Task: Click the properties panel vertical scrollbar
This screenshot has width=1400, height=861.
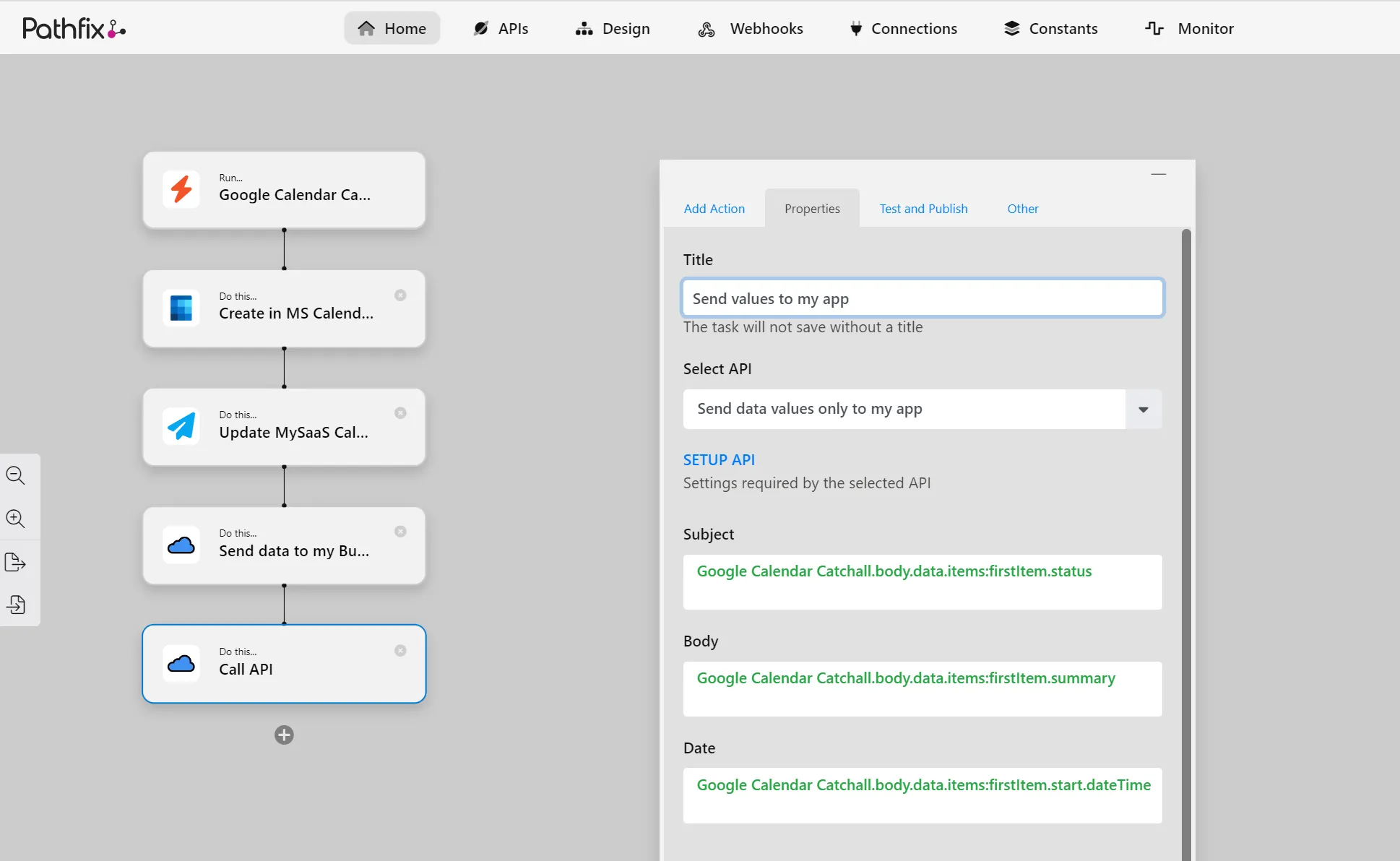Action: 1186,545
